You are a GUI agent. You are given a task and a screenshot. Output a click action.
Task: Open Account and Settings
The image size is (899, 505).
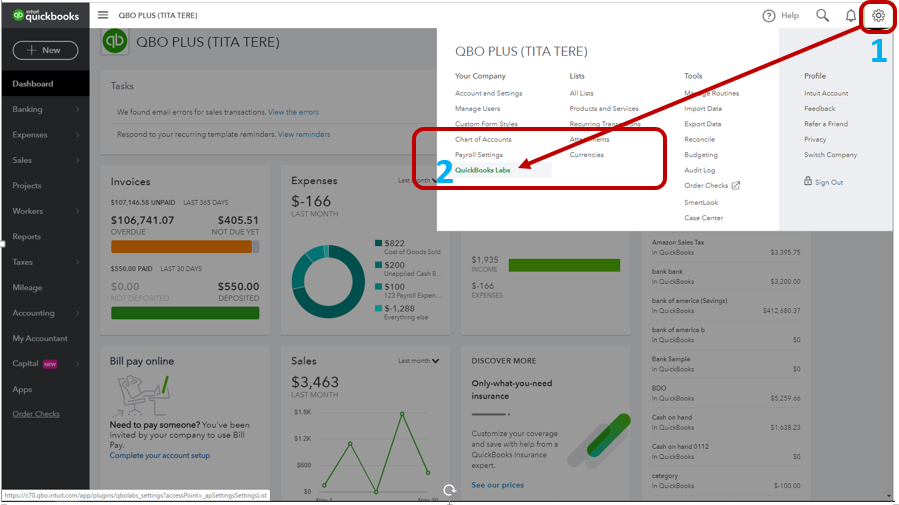tap(488, 93)
